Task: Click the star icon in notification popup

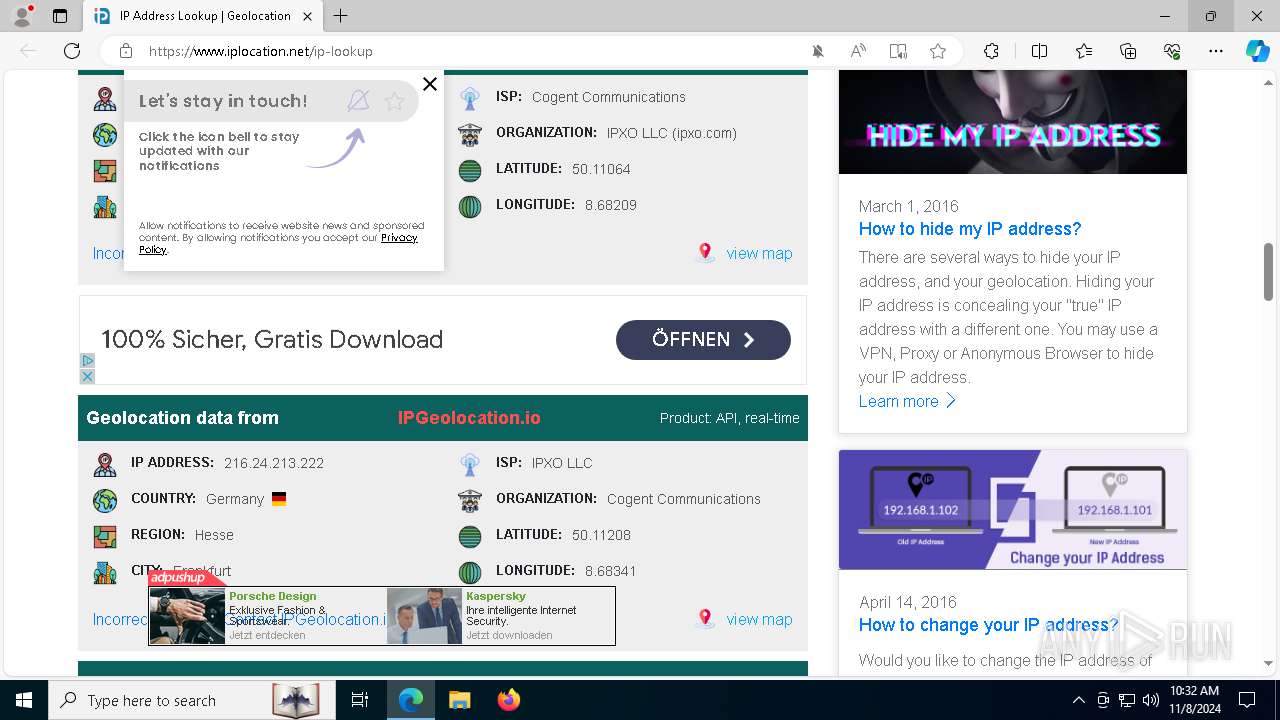Action: tap(394, 101)
